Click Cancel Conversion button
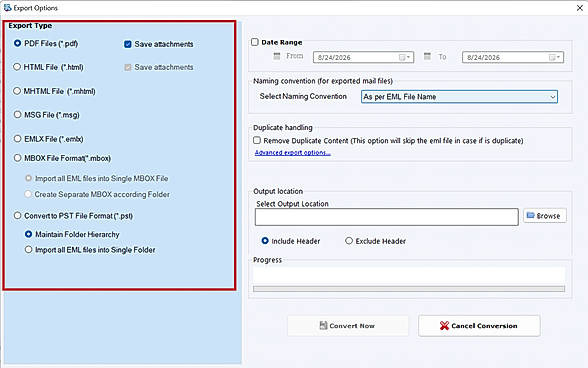Screen dimensions: 588x368 [x=479, y=326]
